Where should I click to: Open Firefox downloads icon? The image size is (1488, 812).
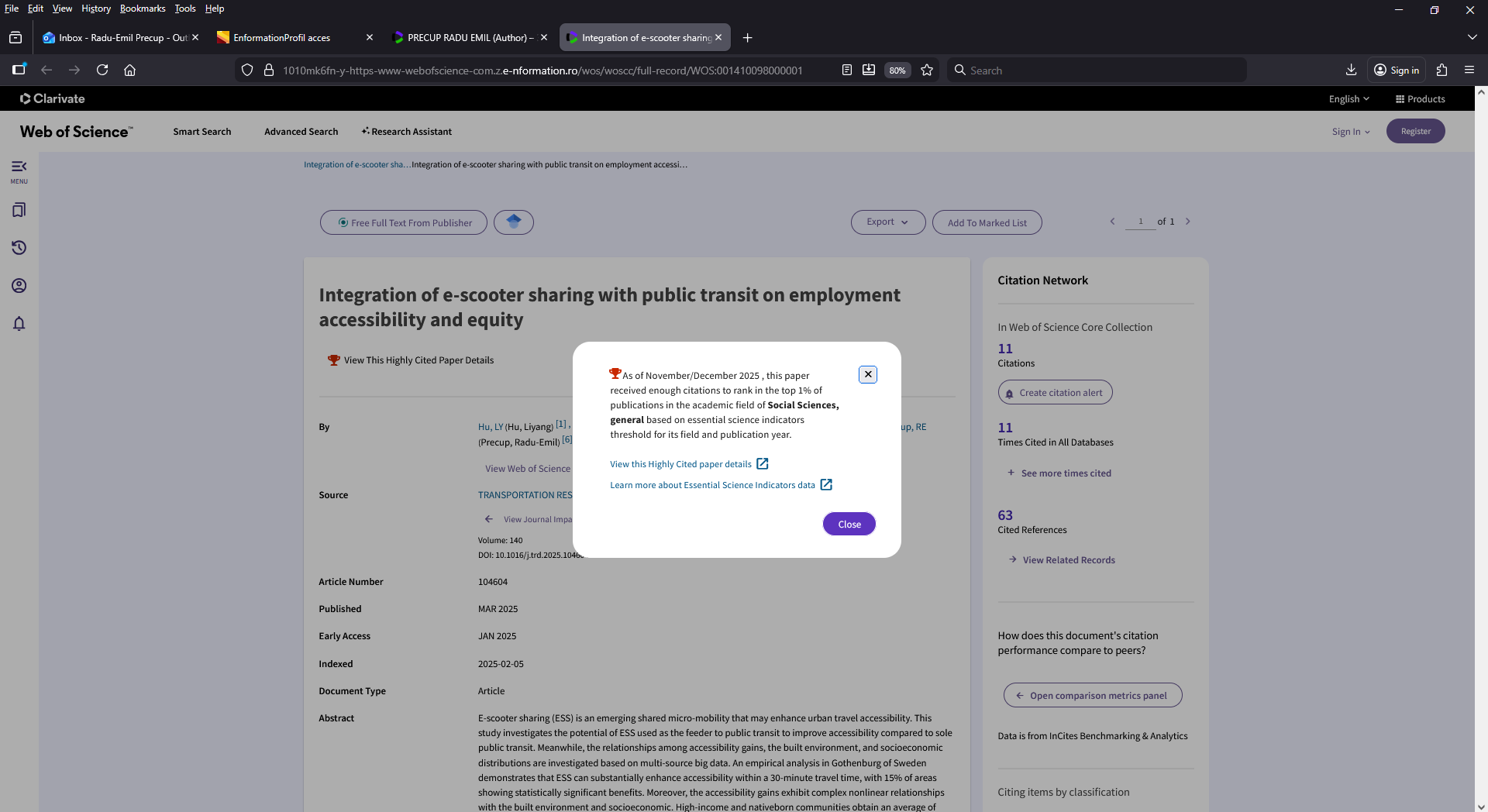tap(1351, 70)
